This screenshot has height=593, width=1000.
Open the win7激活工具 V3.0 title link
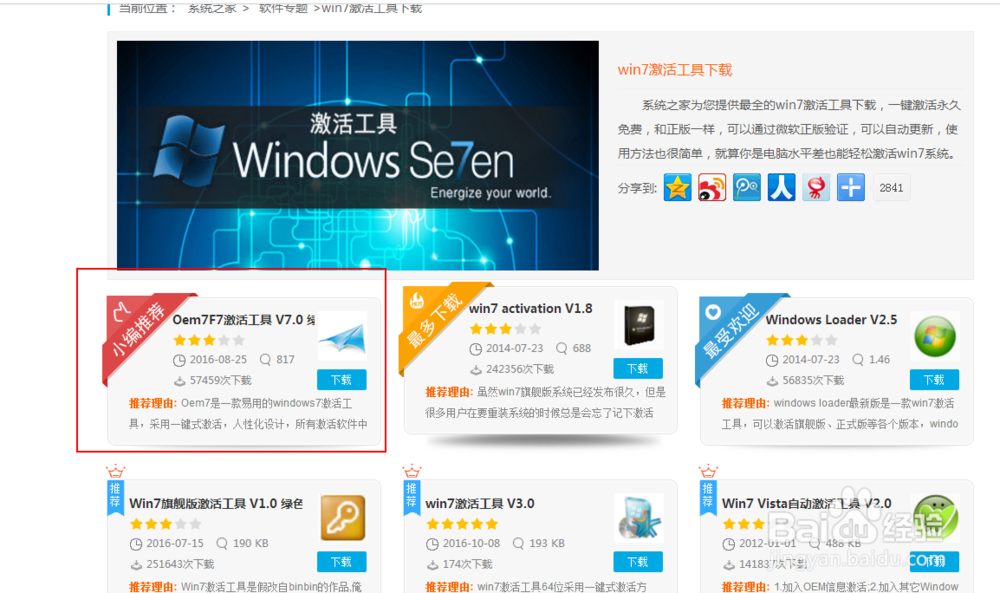[480, 504]
